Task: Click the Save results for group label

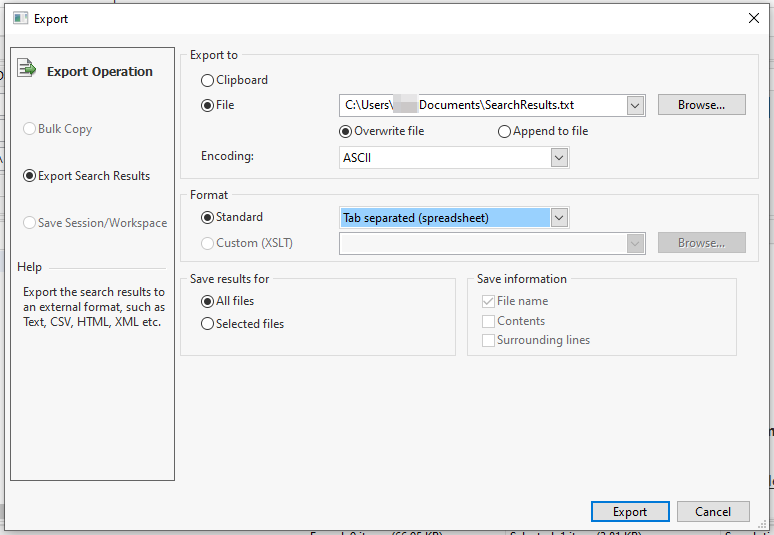Action: click(230, 279)
